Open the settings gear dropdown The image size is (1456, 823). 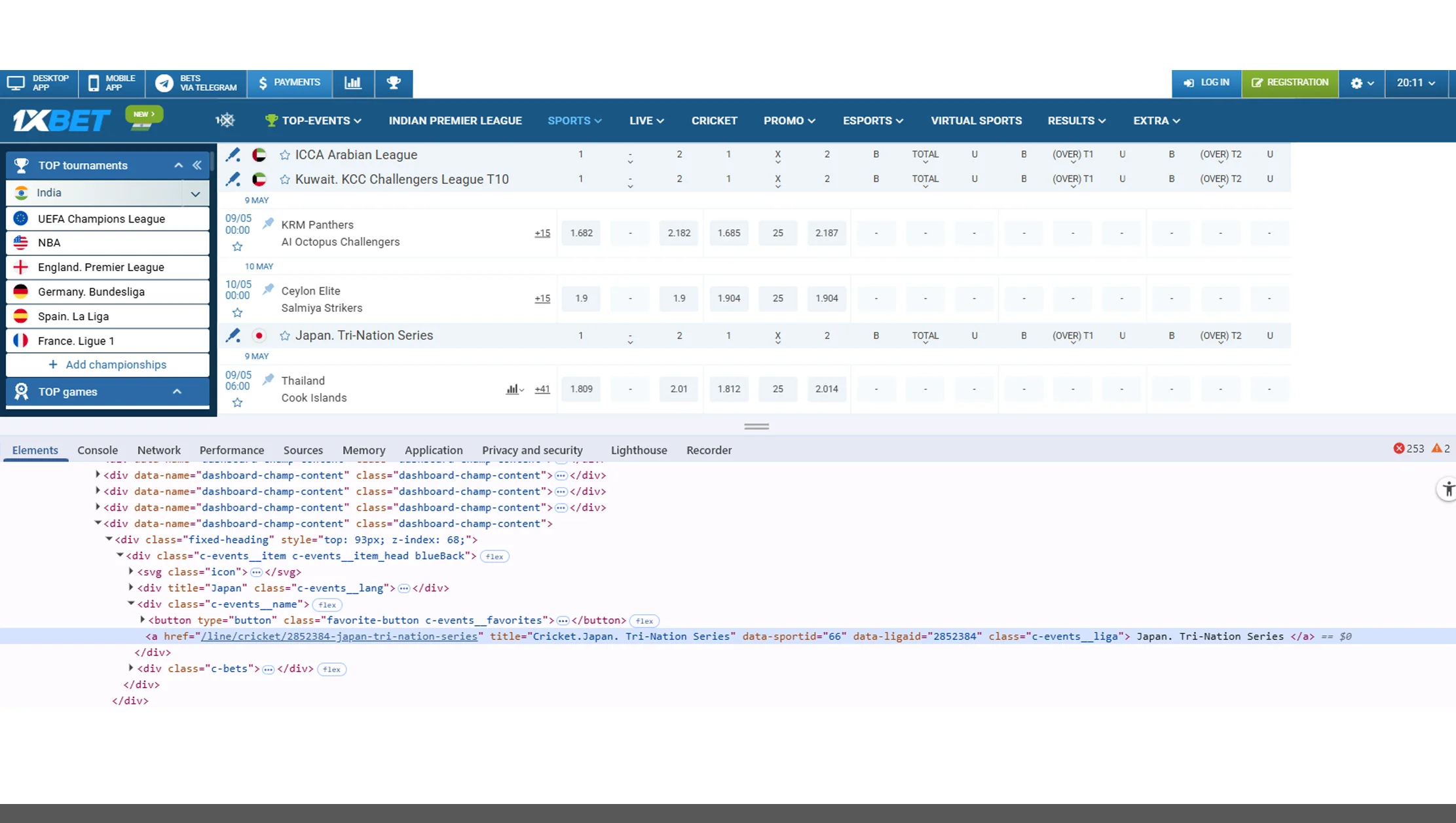coord(1362,83)
